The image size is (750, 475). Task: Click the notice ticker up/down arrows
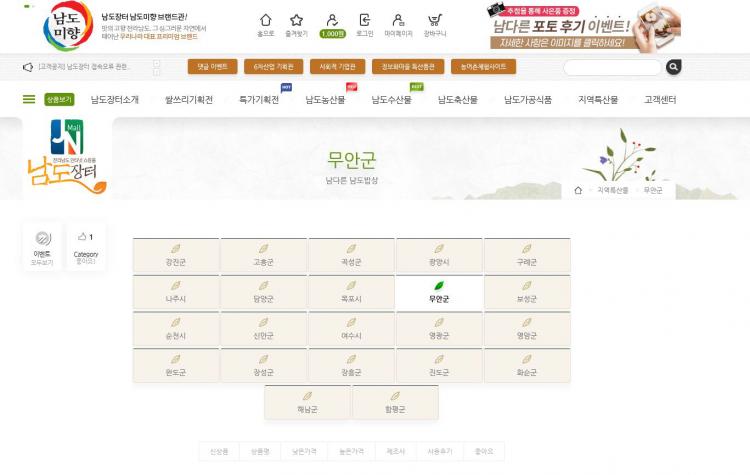click(x=156, y=67)
